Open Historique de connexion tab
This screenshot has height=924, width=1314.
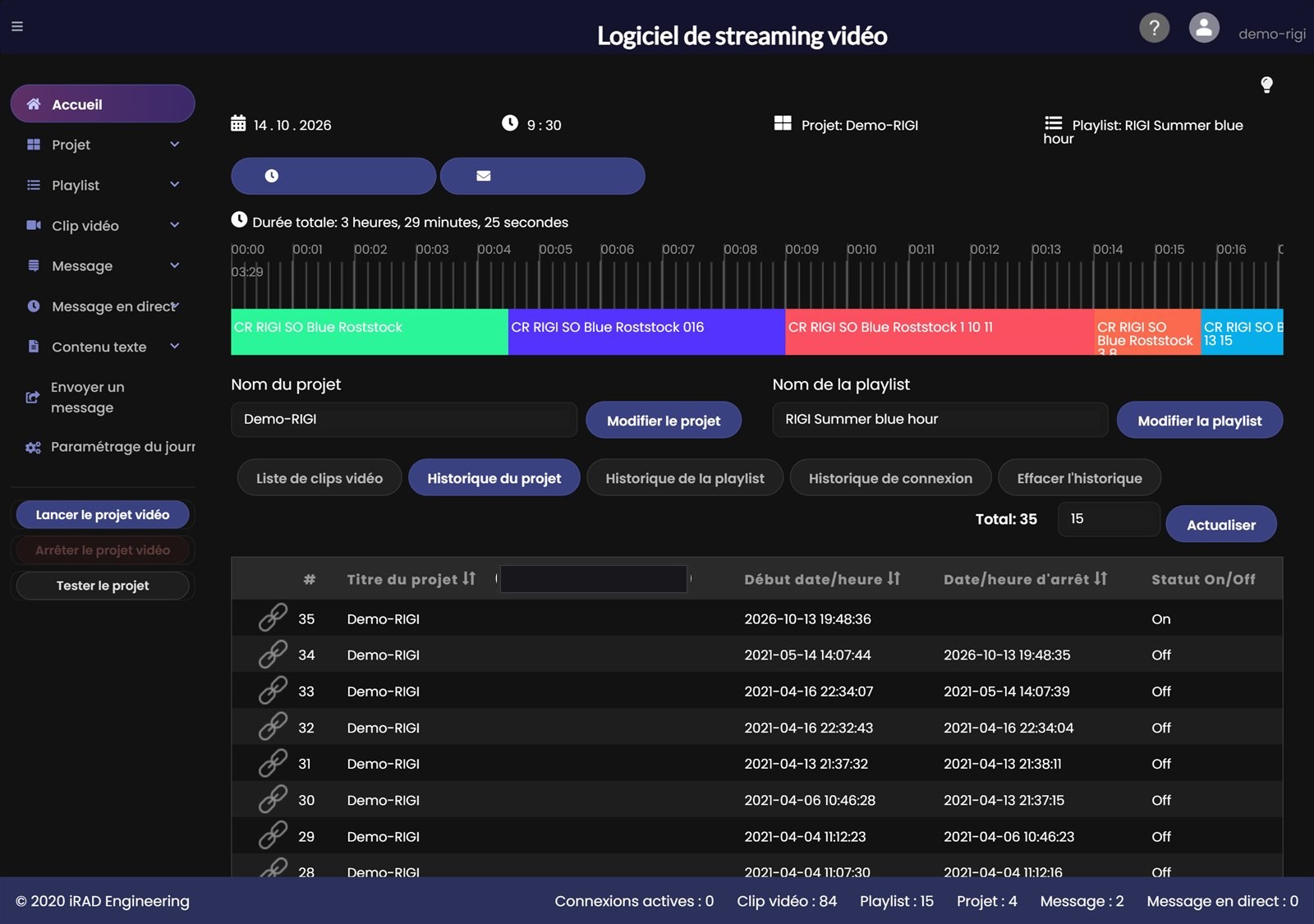pyautogui.click(x=890, y=478)
